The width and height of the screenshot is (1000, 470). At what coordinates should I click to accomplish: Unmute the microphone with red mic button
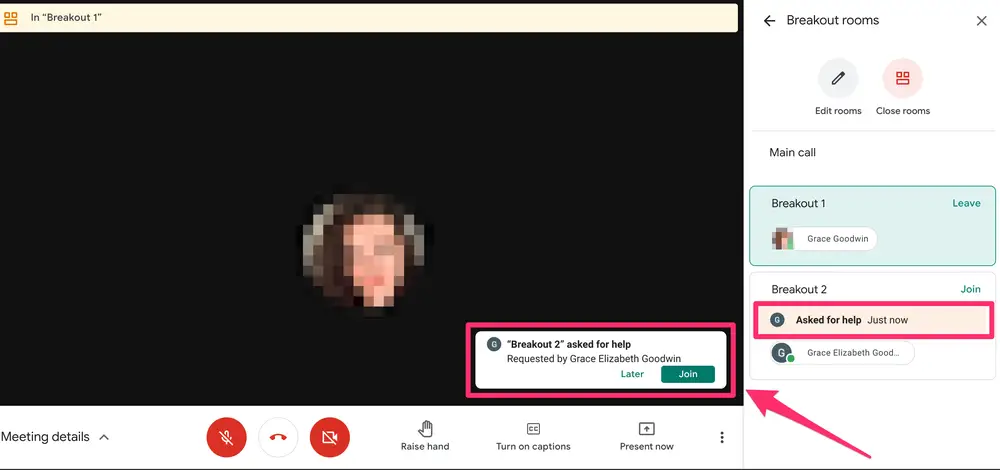pos(227,437)
